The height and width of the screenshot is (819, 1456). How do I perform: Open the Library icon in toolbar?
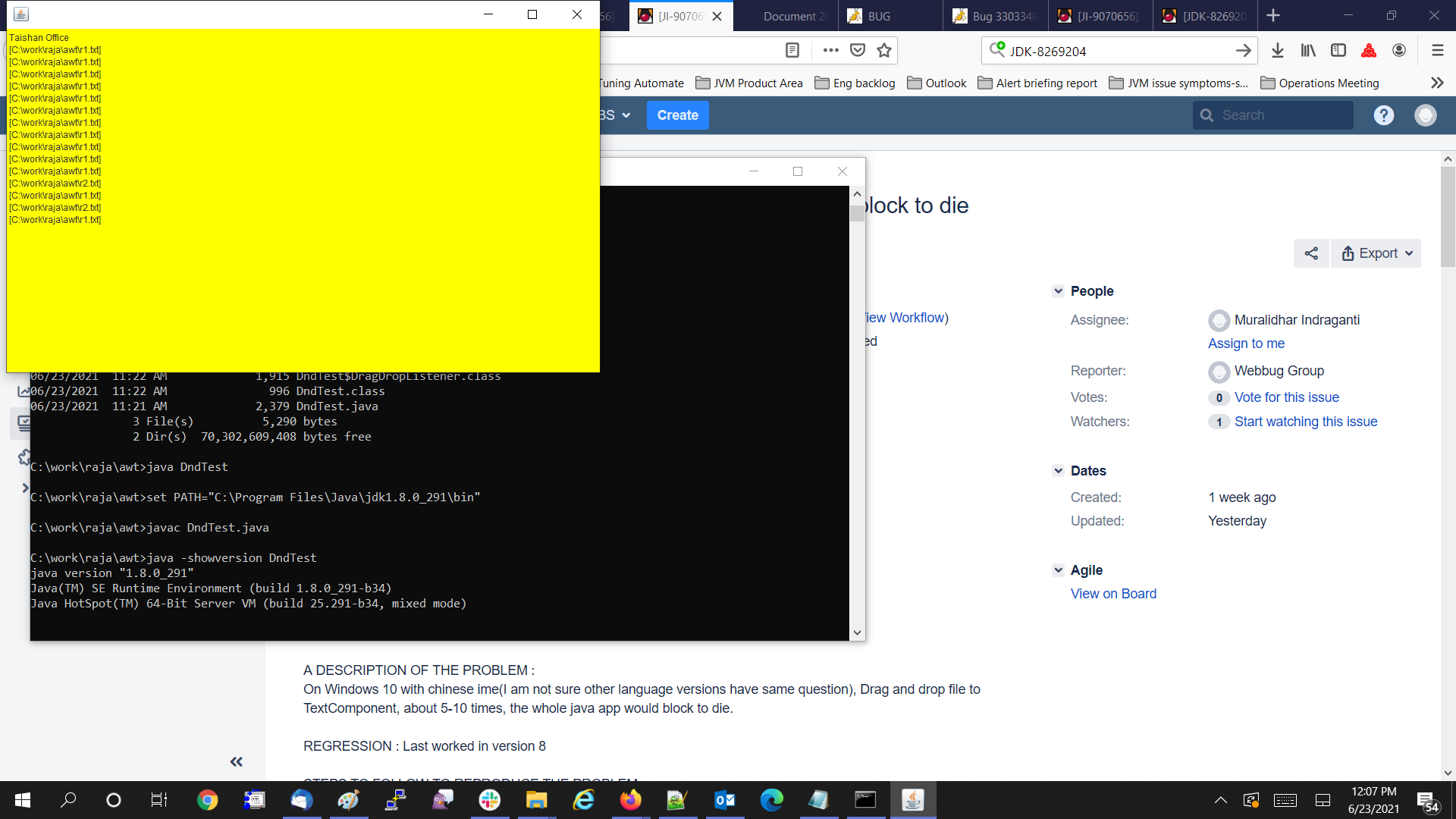click(x=1308, y=51)
